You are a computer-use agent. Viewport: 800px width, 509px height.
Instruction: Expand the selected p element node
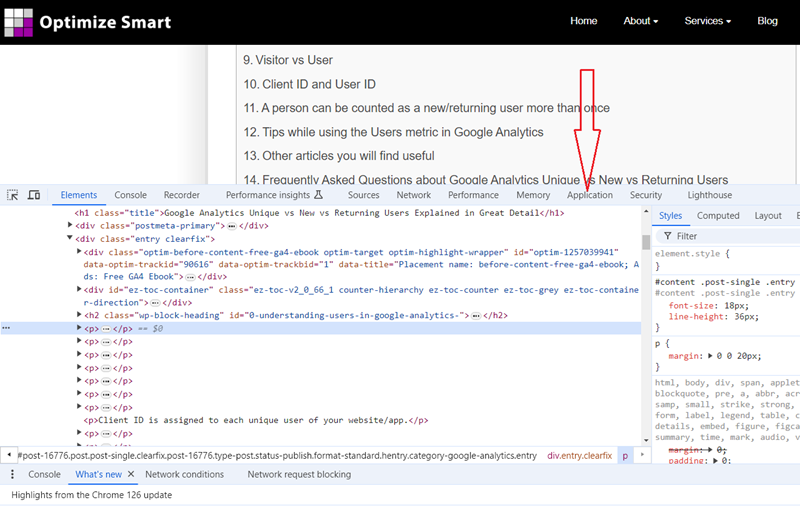79,327
